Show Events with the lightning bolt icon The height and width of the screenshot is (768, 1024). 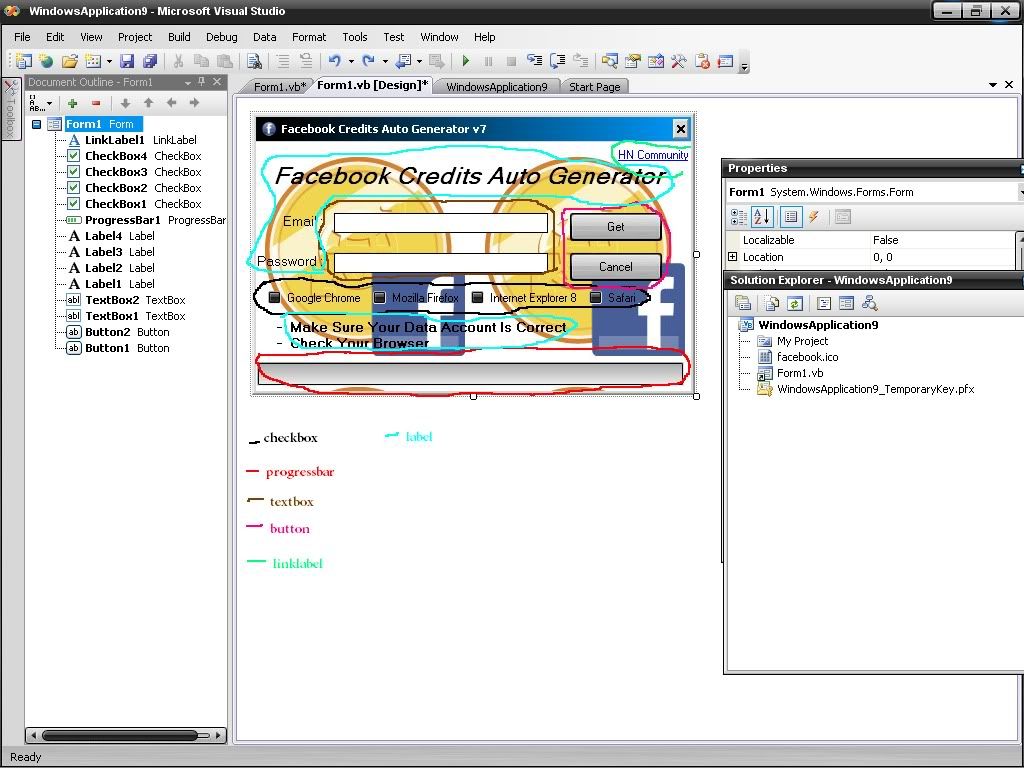pyautogui.click(x=814, y=216)
